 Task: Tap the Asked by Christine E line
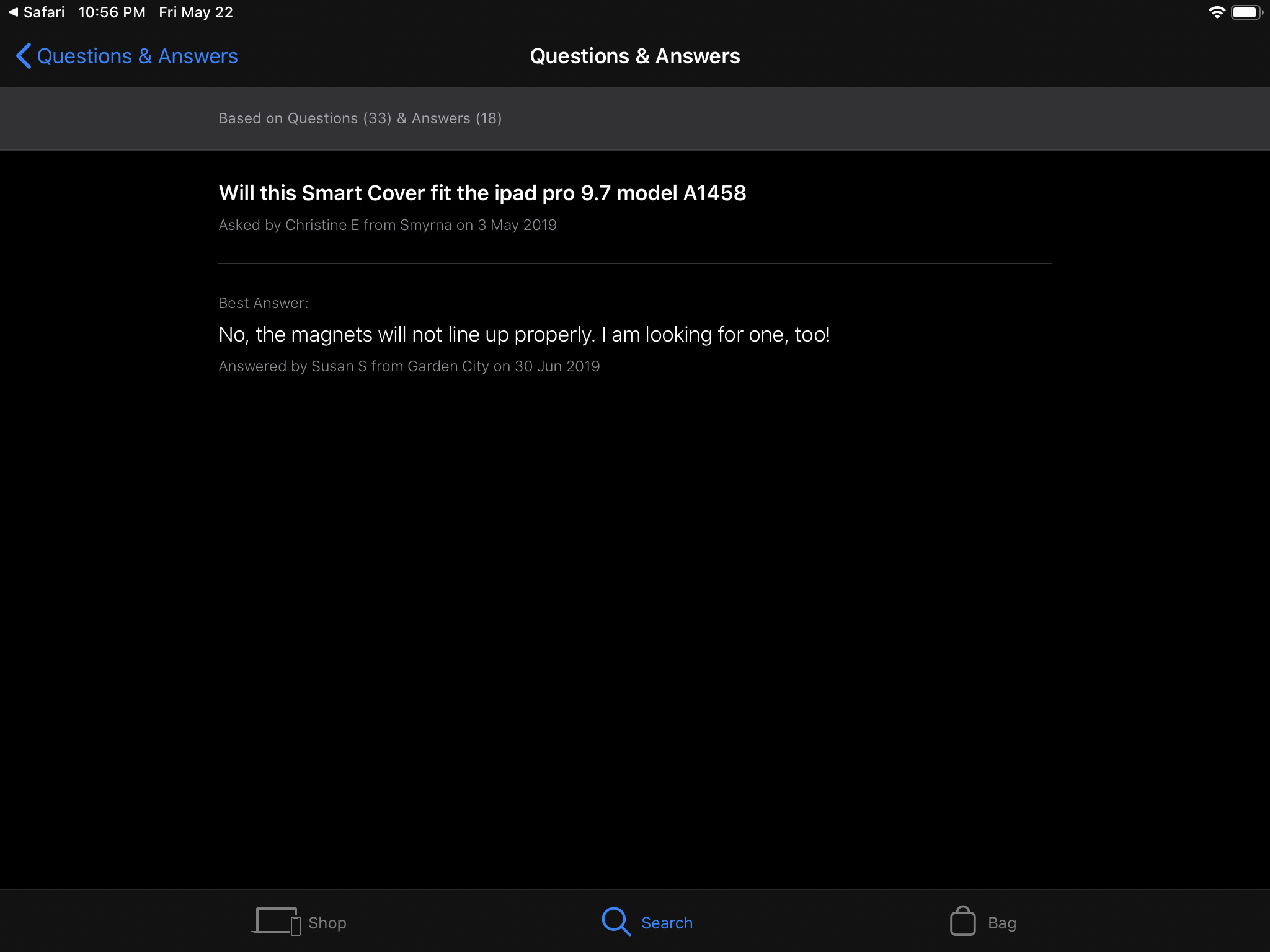388,225
